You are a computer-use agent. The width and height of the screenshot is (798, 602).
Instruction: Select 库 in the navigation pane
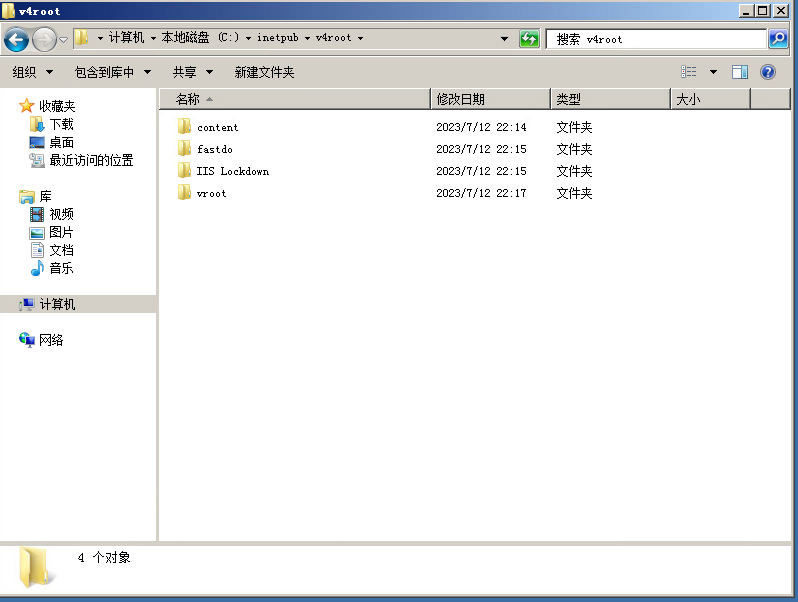[x=45, y=196]
